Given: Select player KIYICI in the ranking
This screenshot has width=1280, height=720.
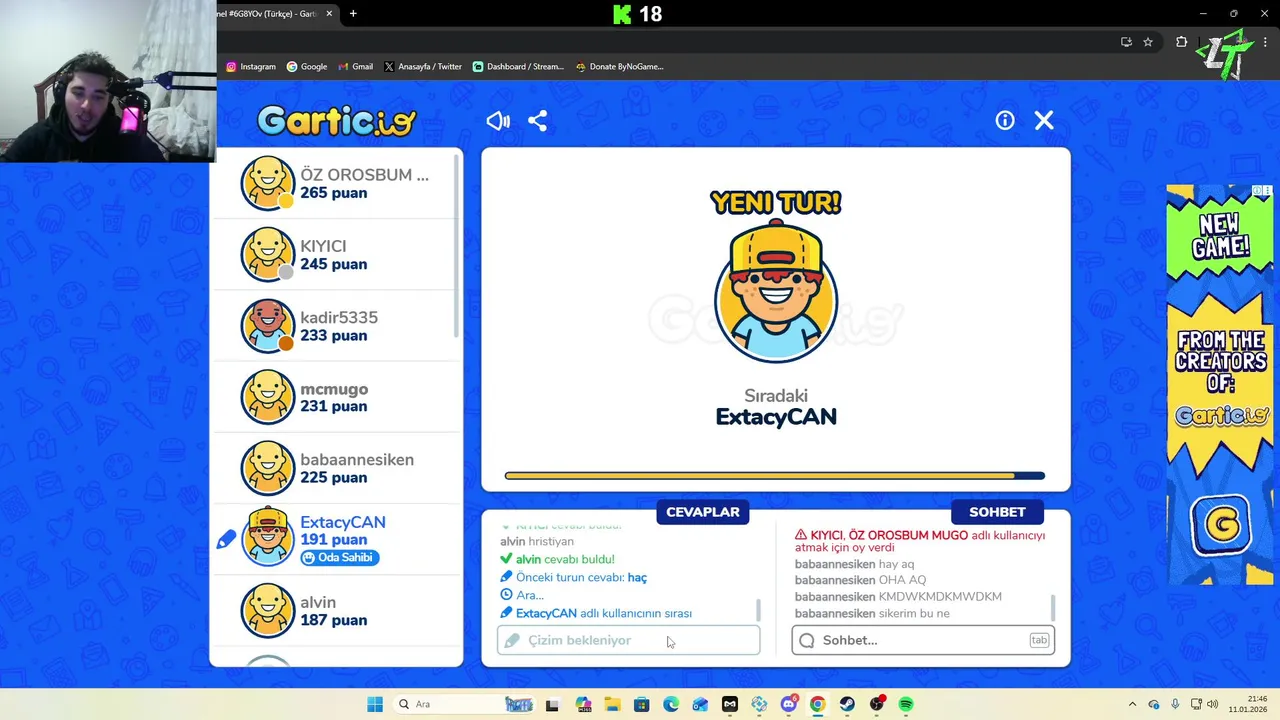Looking at the screenshot, I should [336, 254].
